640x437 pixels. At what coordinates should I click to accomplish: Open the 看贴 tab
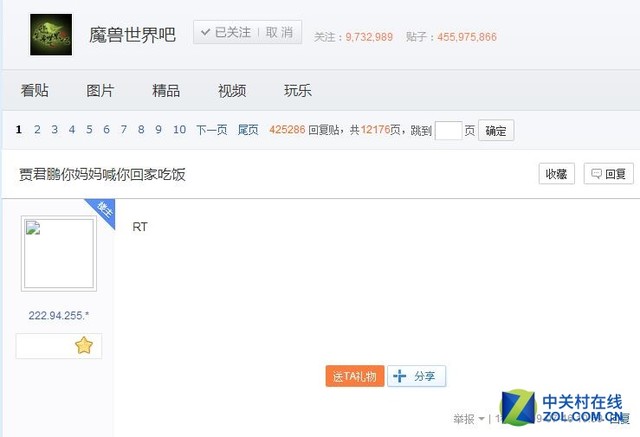pyautogui.click(x=35, y=91)
